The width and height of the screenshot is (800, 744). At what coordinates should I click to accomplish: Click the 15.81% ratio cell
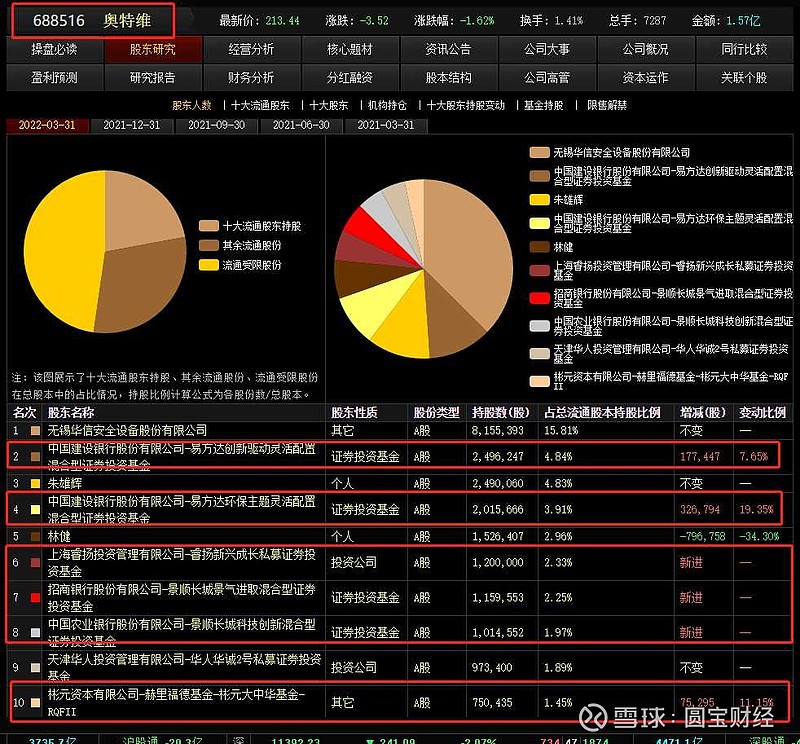coord(561,430)
